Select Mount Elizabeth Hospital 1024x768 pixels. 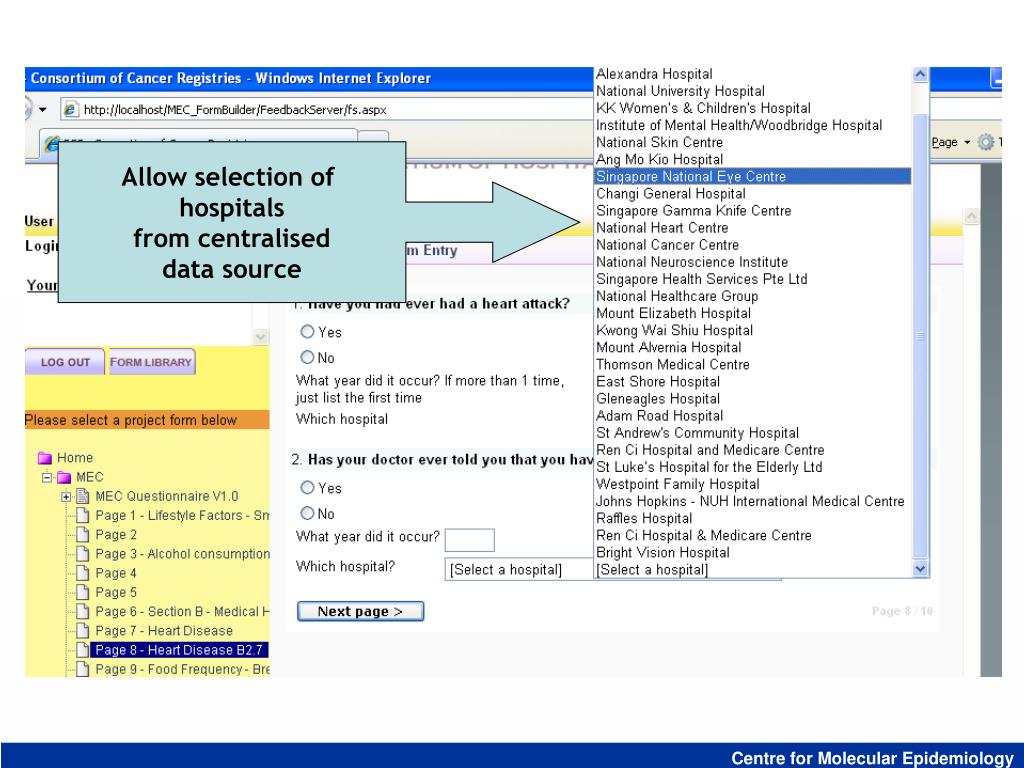(673, 313)
